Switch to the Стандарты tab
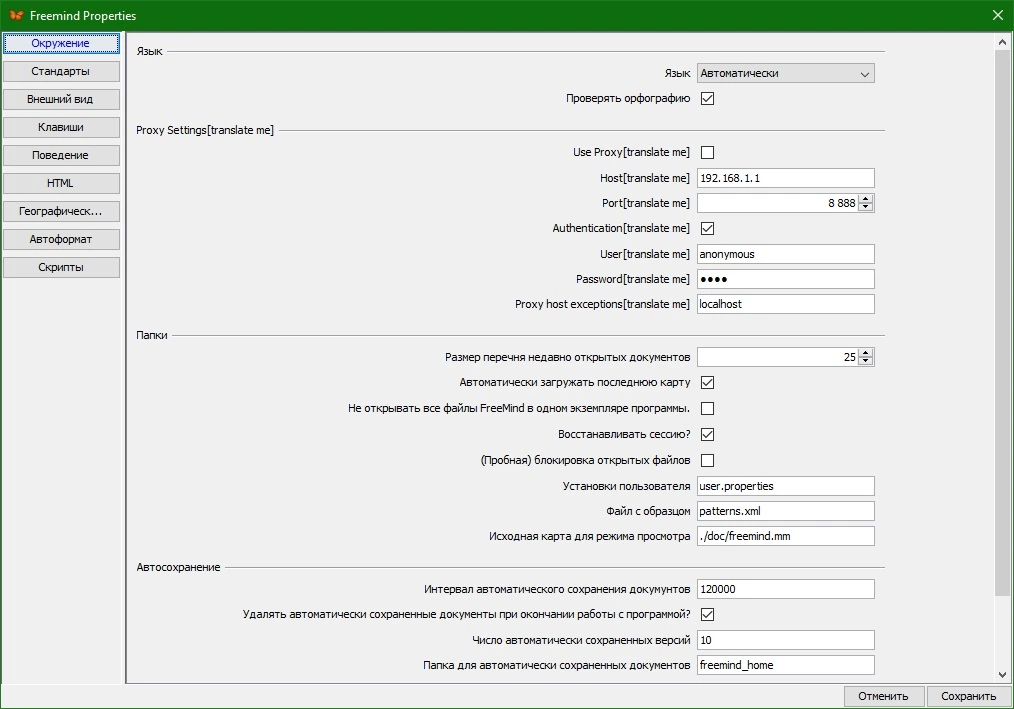 click(x=61, y=71)
